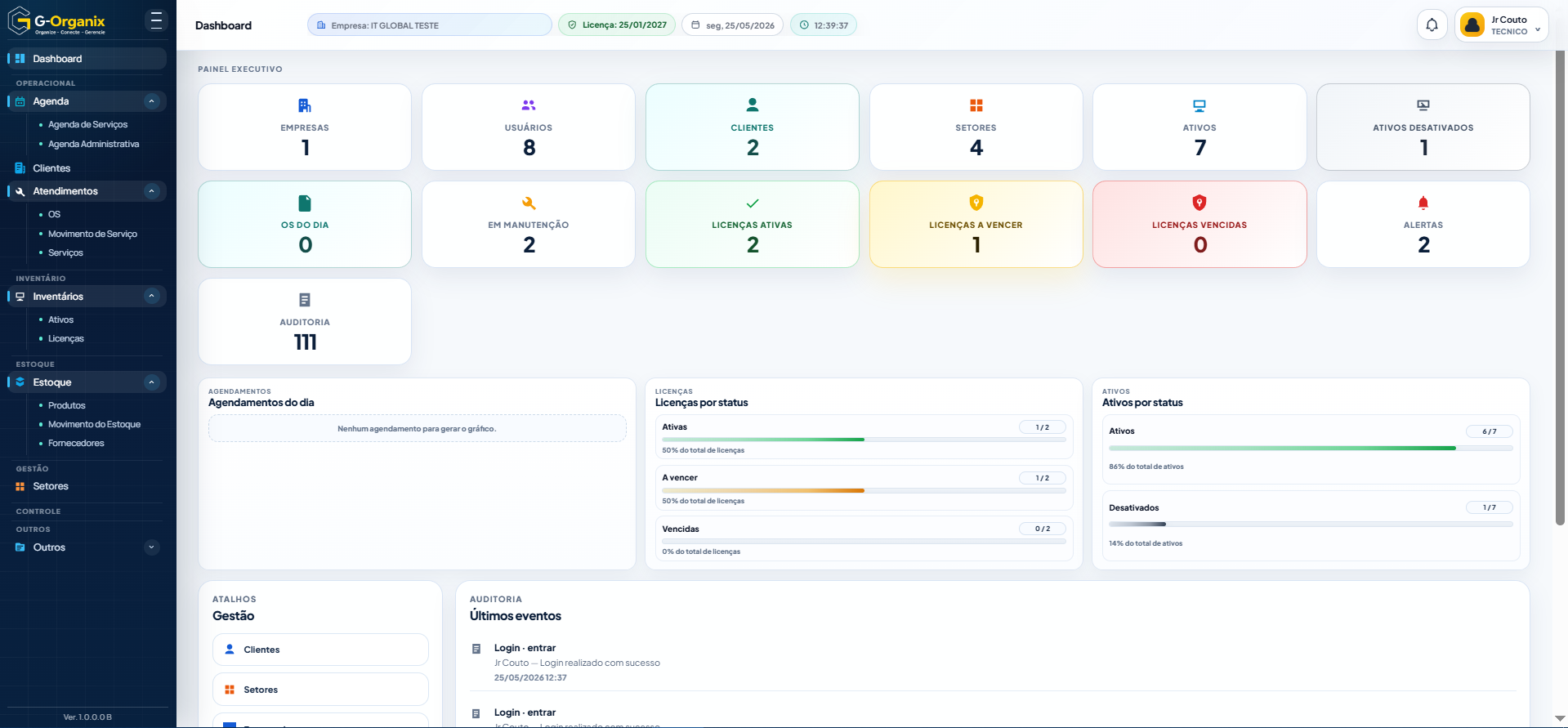Click the Jr Couto user avatar

point(1472,25)
